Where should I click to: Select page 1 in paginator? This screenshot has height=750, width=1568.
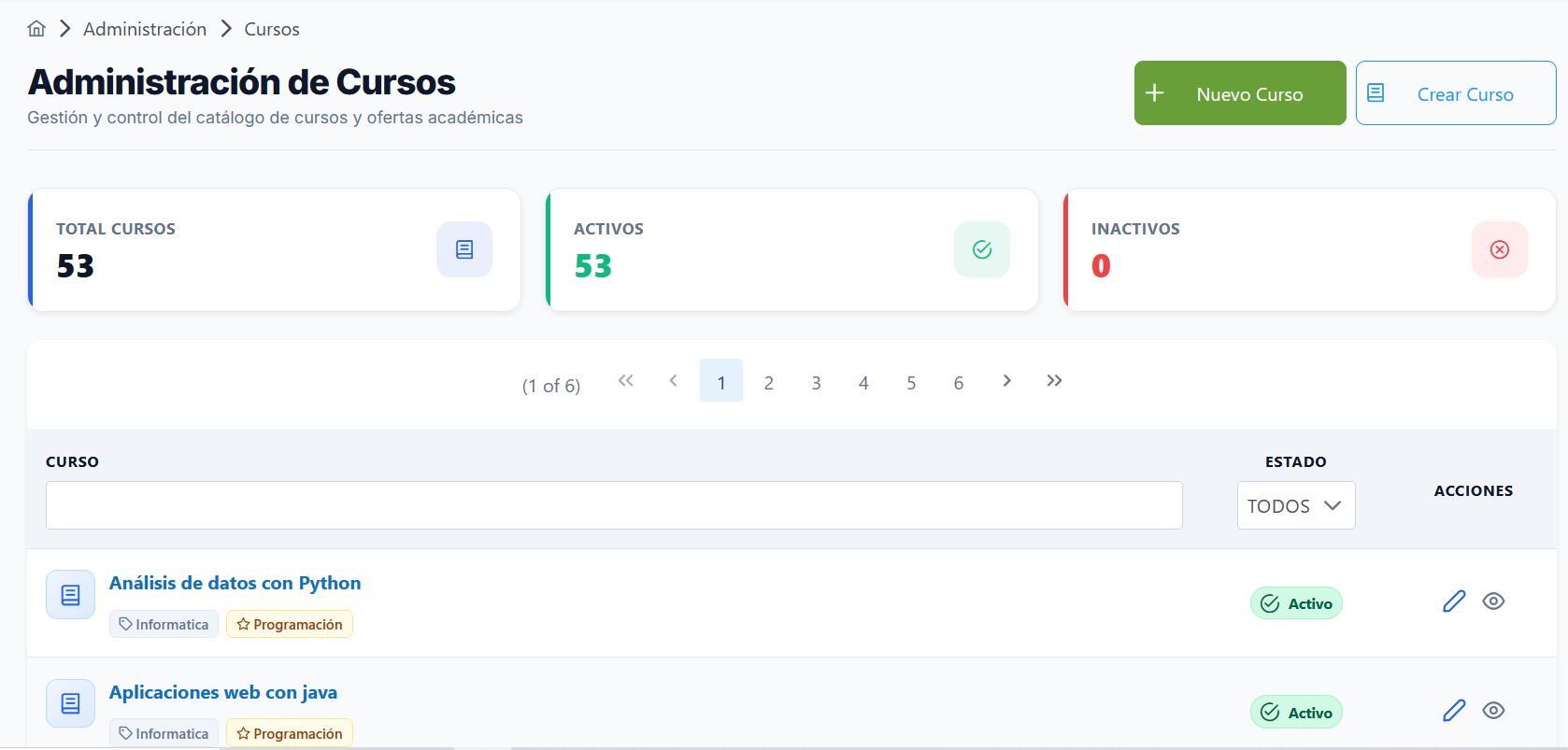pyautogui.click(x=721, y=381)
